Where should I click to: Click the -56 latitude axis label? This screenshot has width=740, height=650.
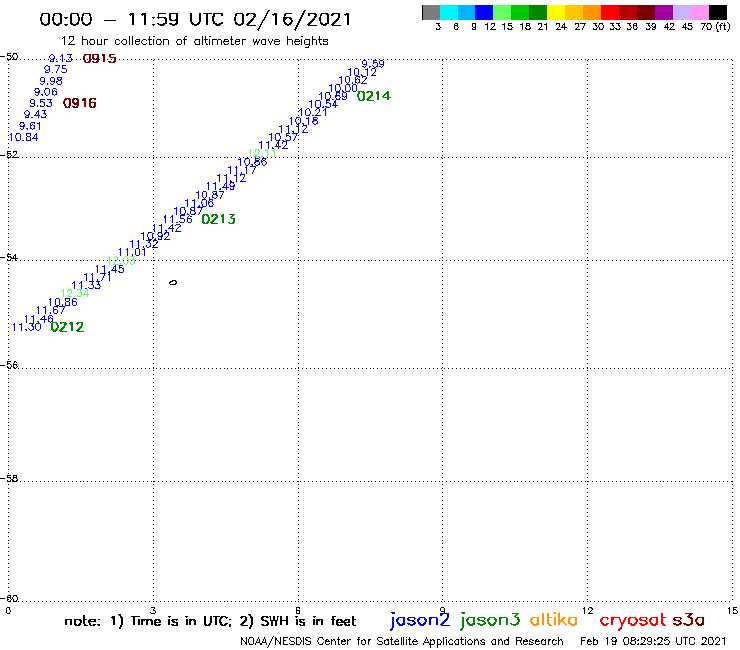(9, 365)
